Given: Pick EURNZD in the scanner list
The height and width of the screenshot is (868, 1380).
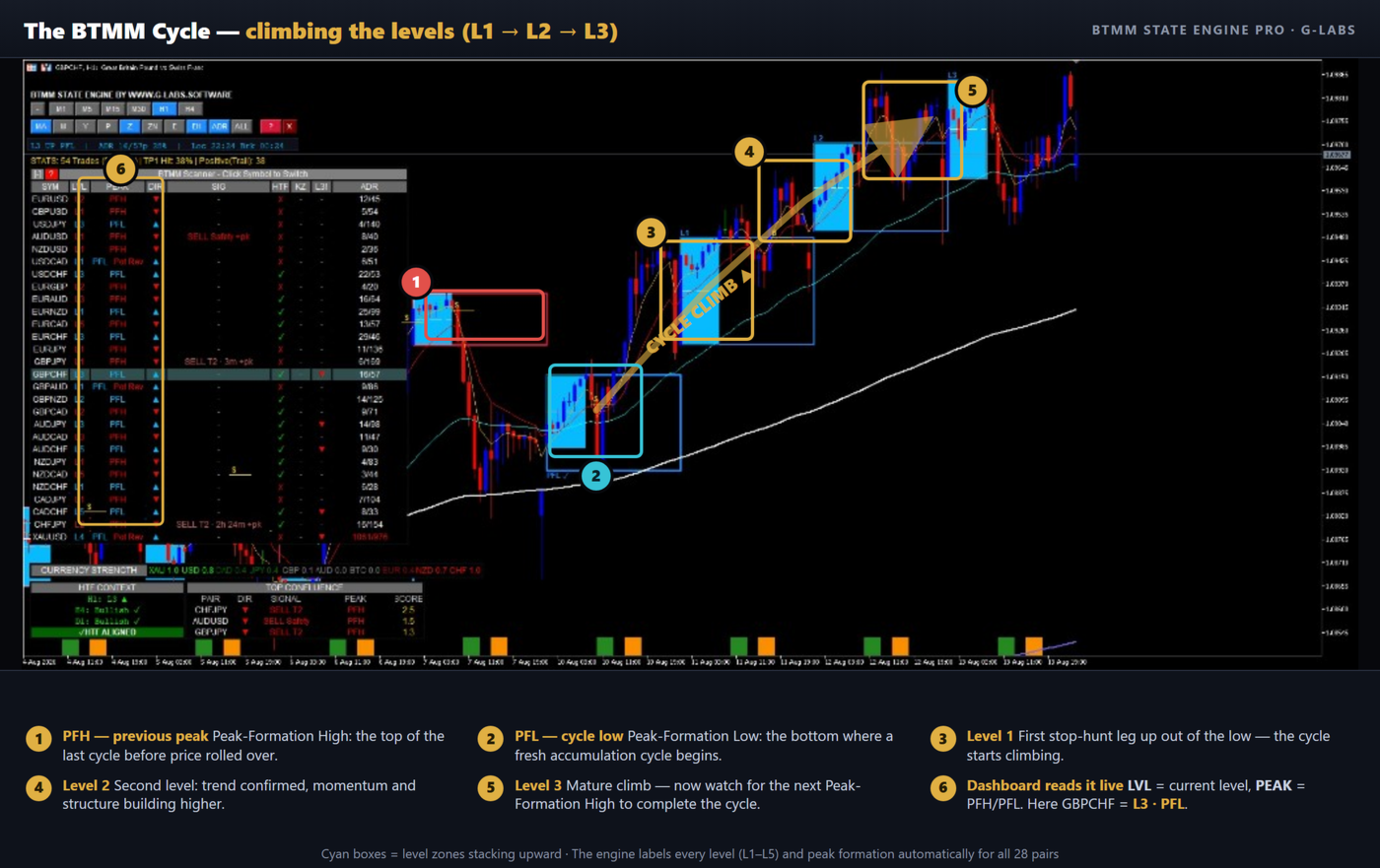Looking at the screenshot, I should (x=49, y=311).
